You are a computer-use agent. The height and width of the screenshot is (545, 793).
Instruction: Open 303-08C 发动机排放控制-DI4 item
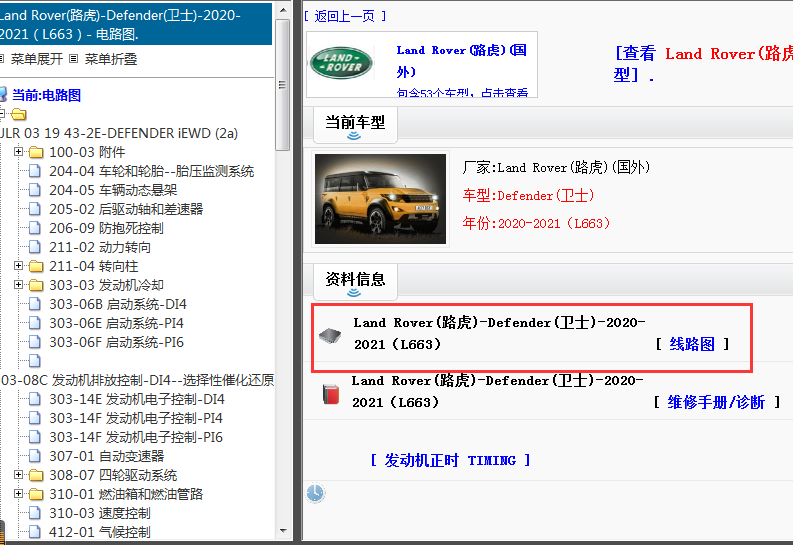click(137, 380)
